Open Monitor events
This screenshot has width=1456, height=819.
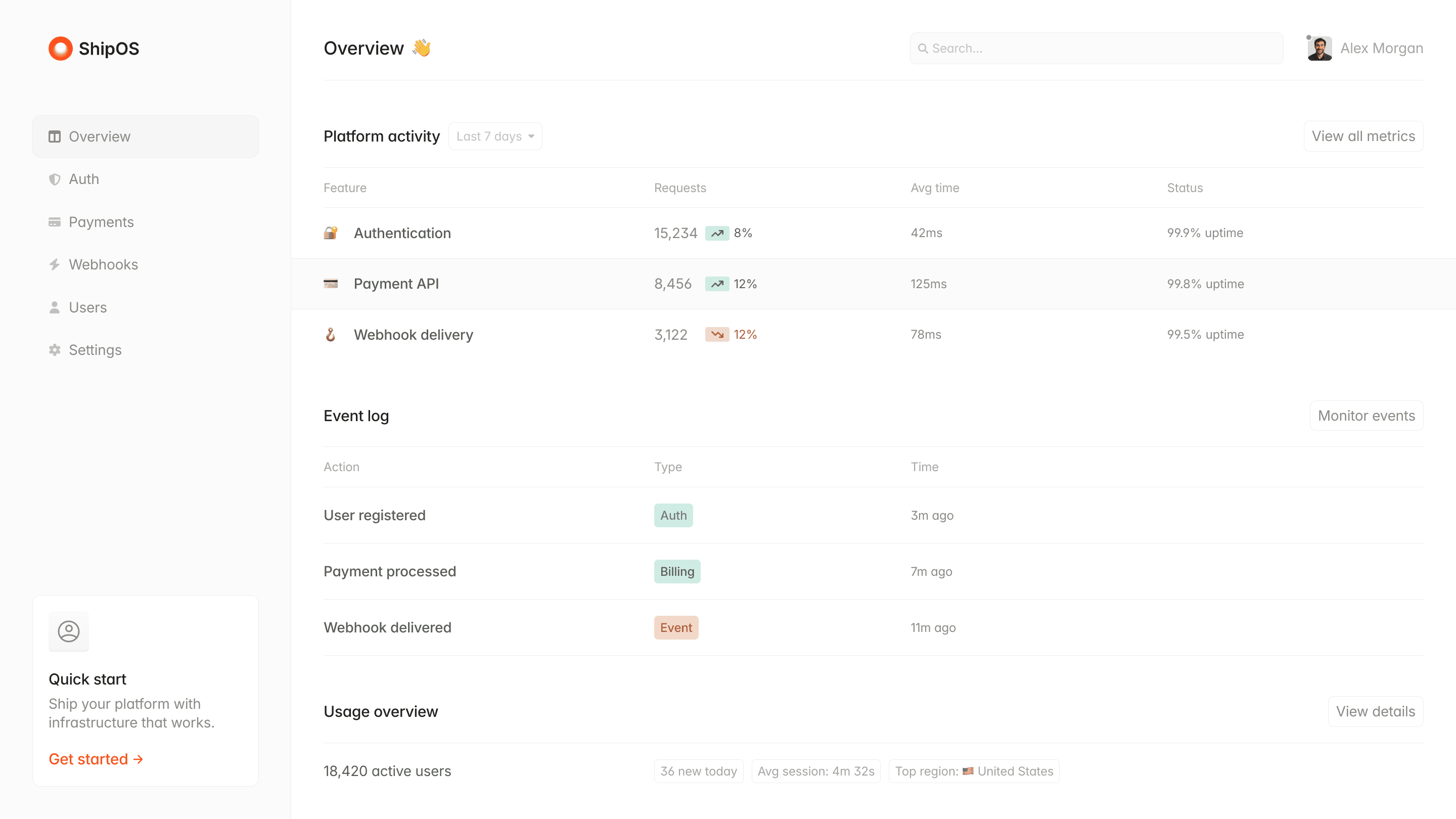tap(1366, 416)
